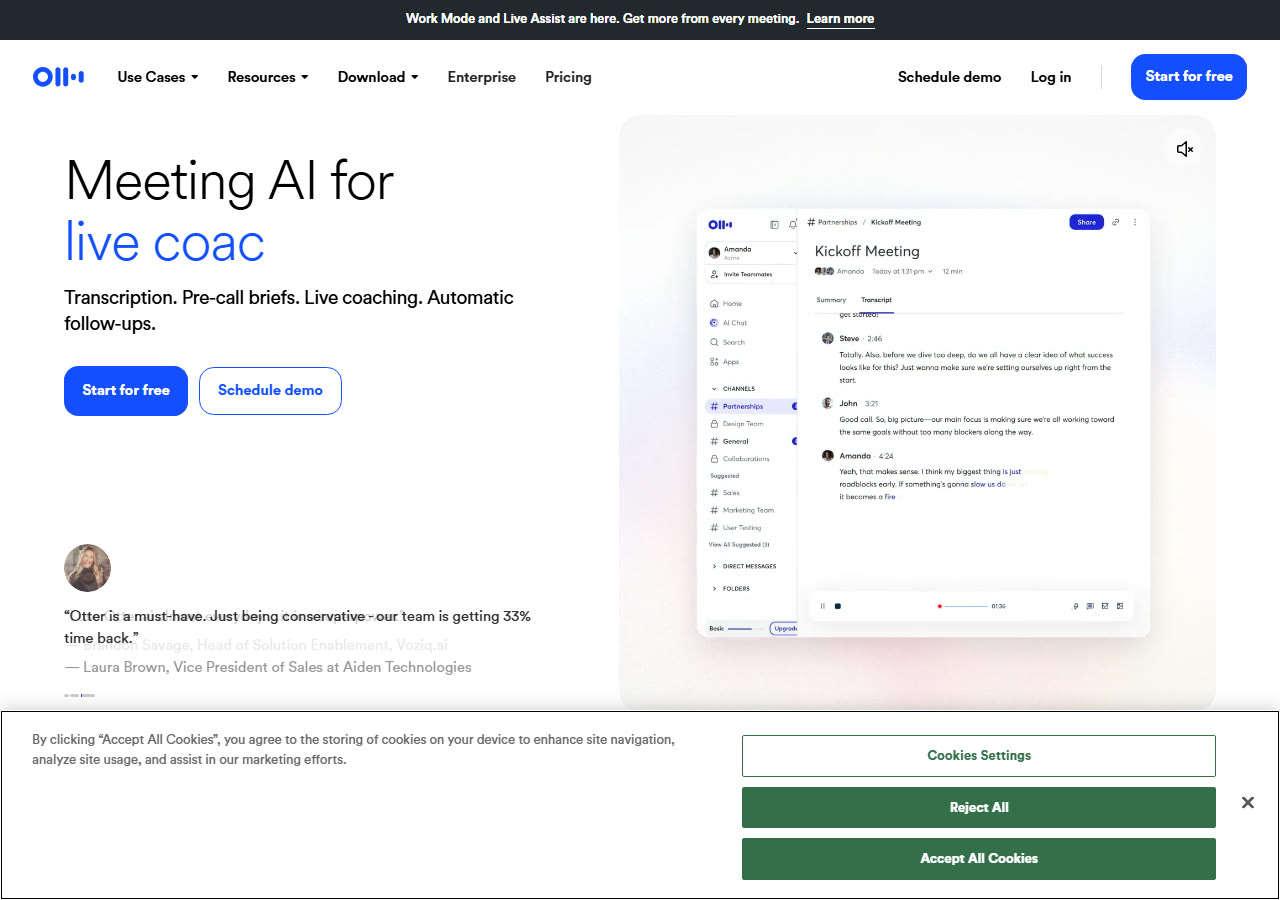Reject All cookies
Viewport: 1280px width, 900px height.
tap(979, 808)
